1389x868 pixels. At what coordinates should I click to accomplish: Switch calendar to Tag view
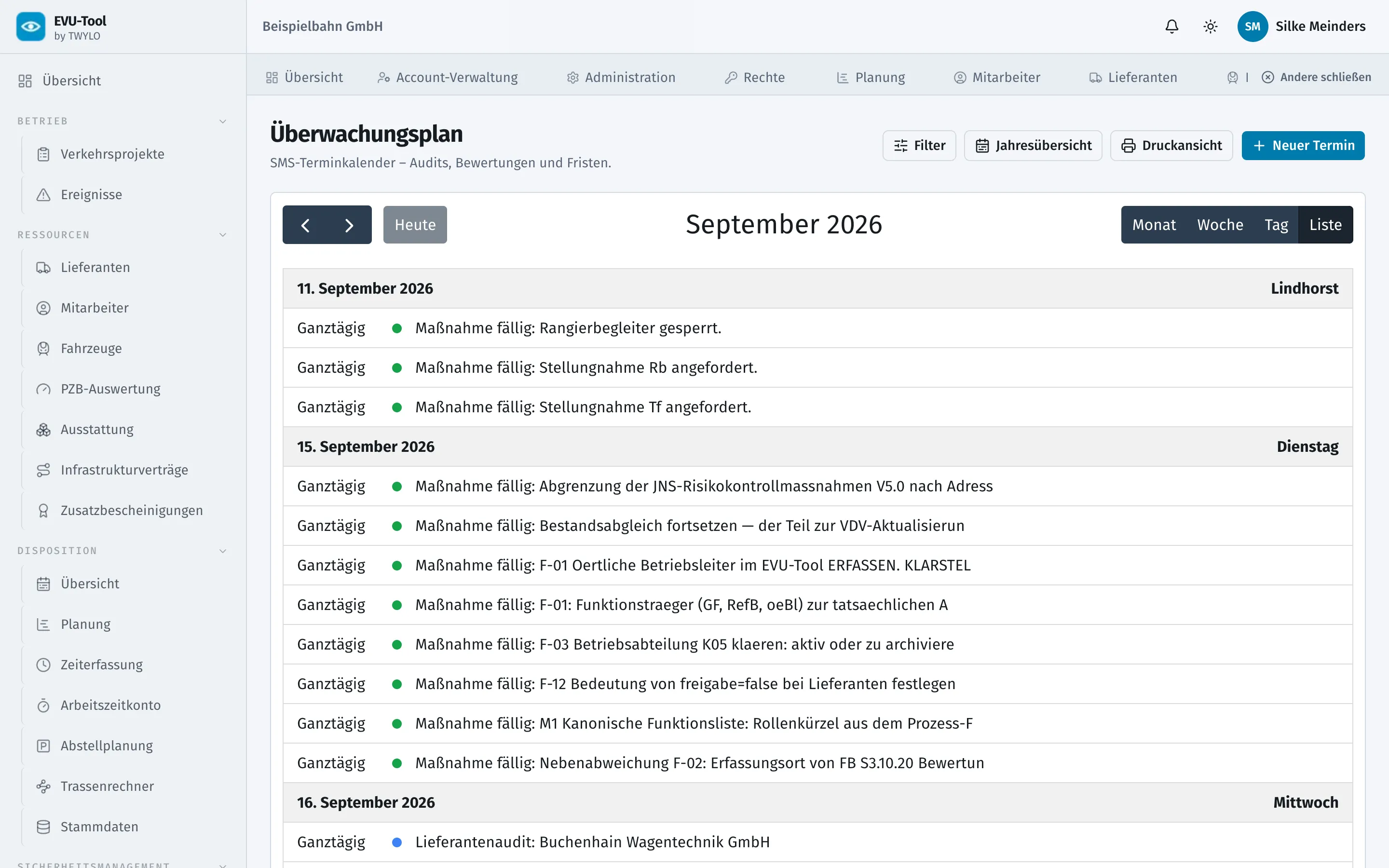(x=1276, y=225)
